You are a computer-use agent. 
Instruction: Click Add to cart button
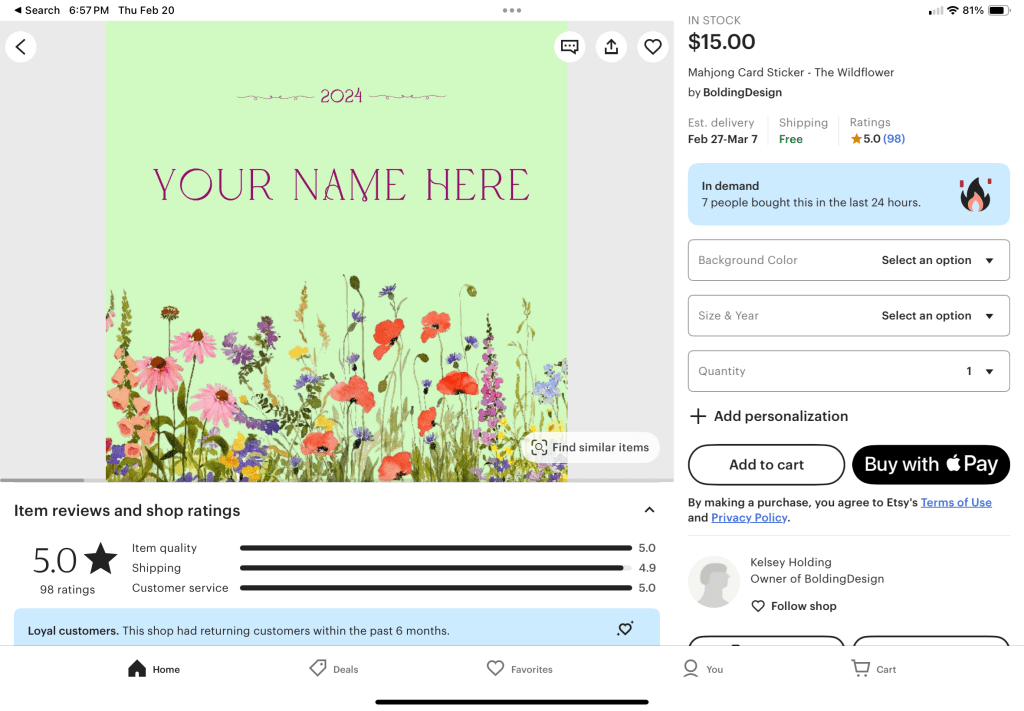(766, 465)
